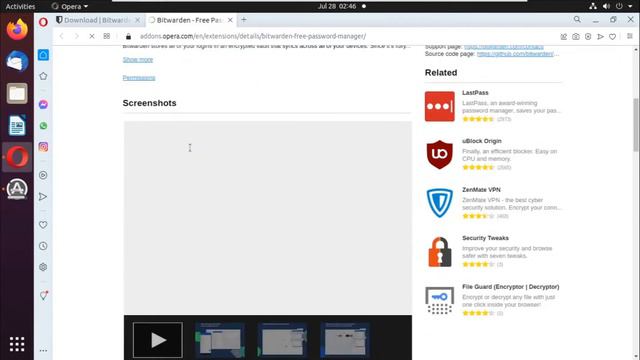The height and width of the screenshot is (360, 640).
Task: Open Software Updater from the dock
Action: [17, 189]
